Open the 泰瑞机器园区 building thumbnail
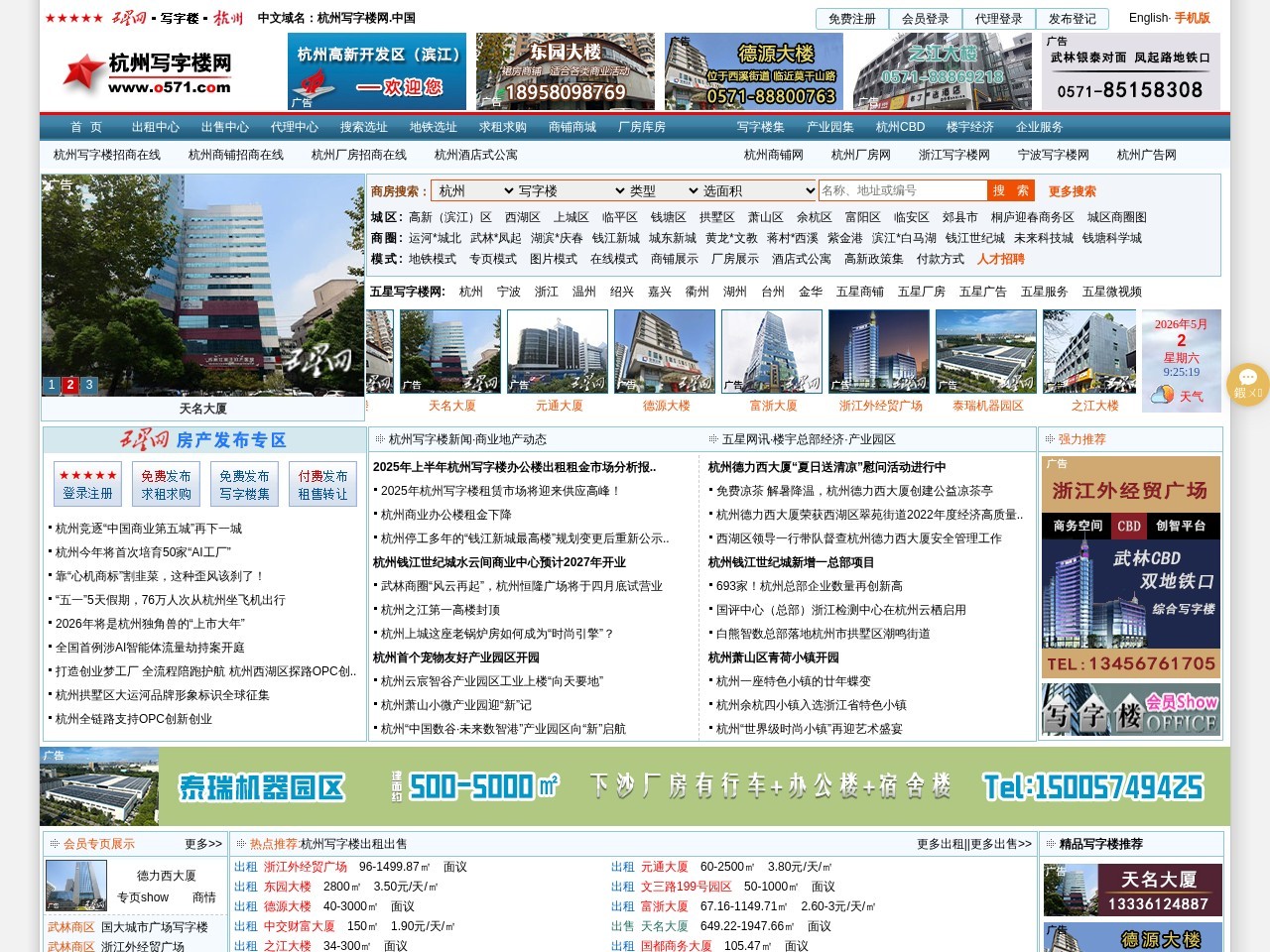Screen dimensions: 1270x952 point(986,351)
